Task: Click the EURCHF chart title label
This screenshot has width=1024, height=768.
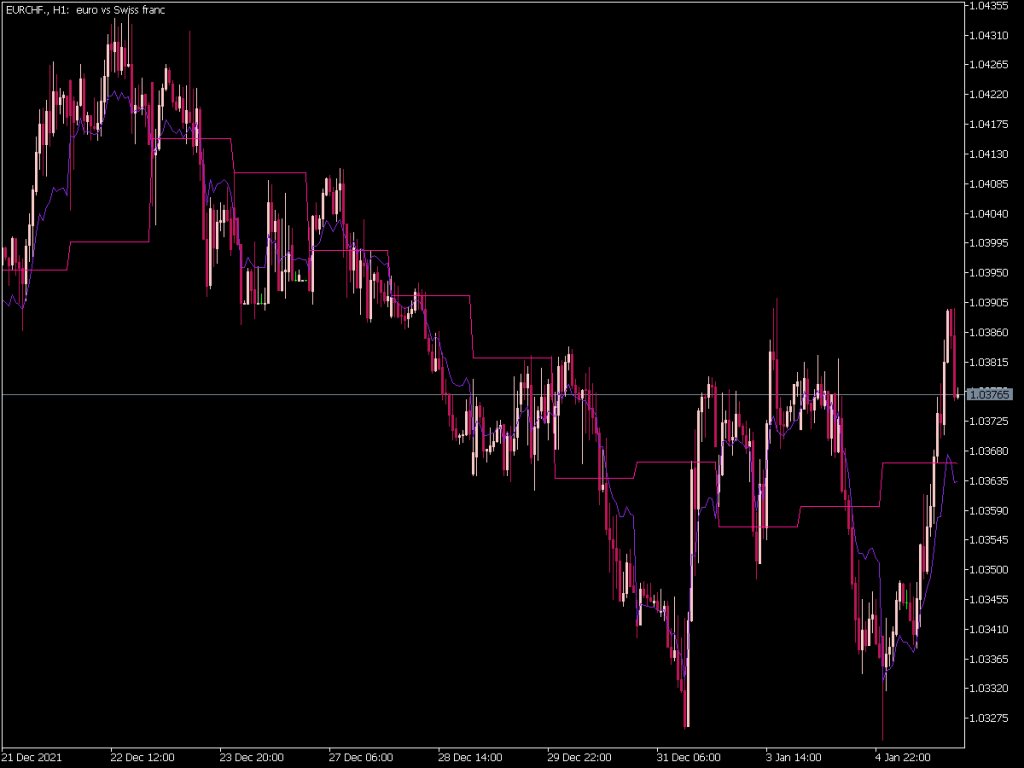Action: pos(85,10)
